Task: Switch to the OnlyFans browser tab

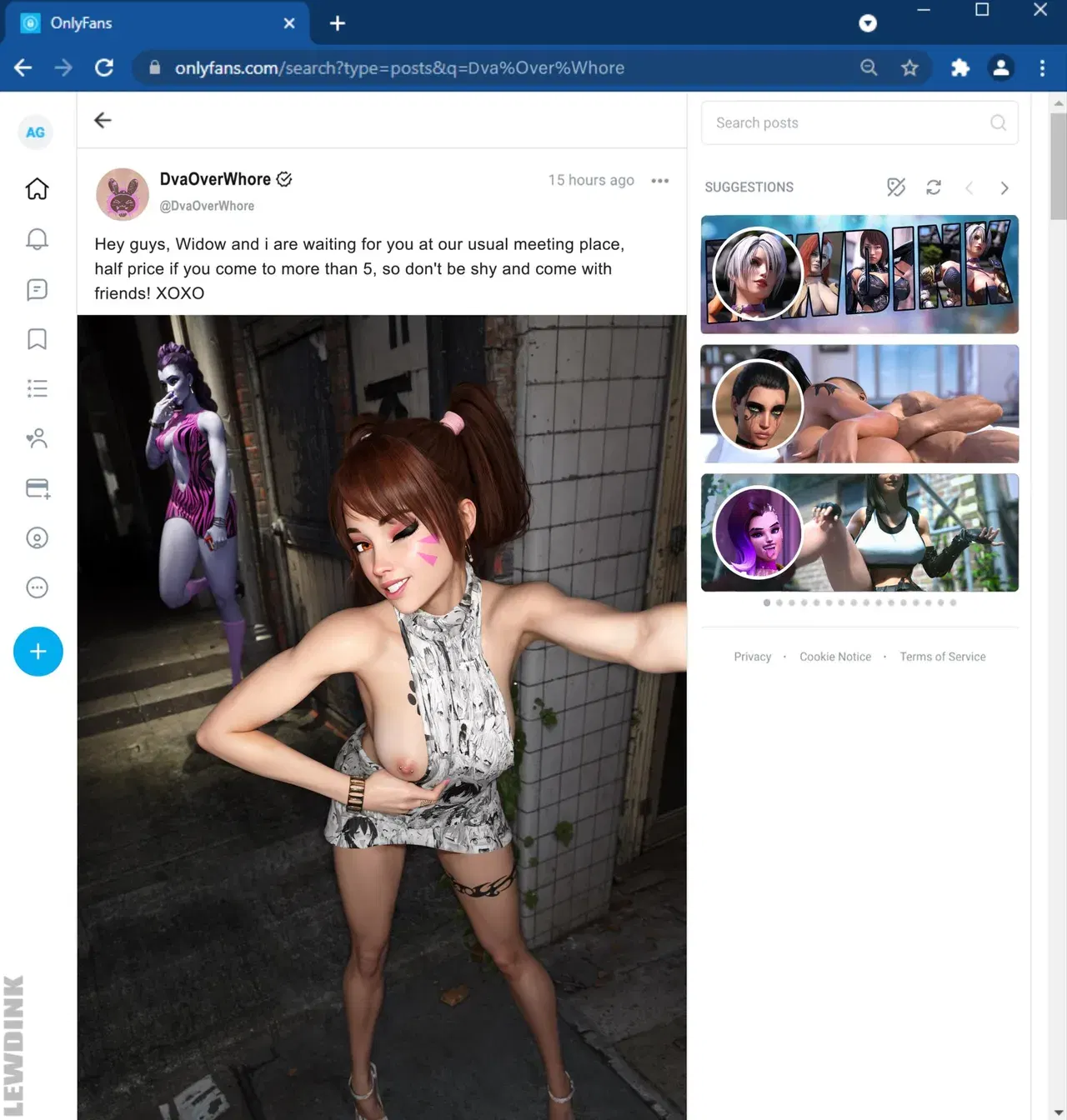Action: point(158,23)
